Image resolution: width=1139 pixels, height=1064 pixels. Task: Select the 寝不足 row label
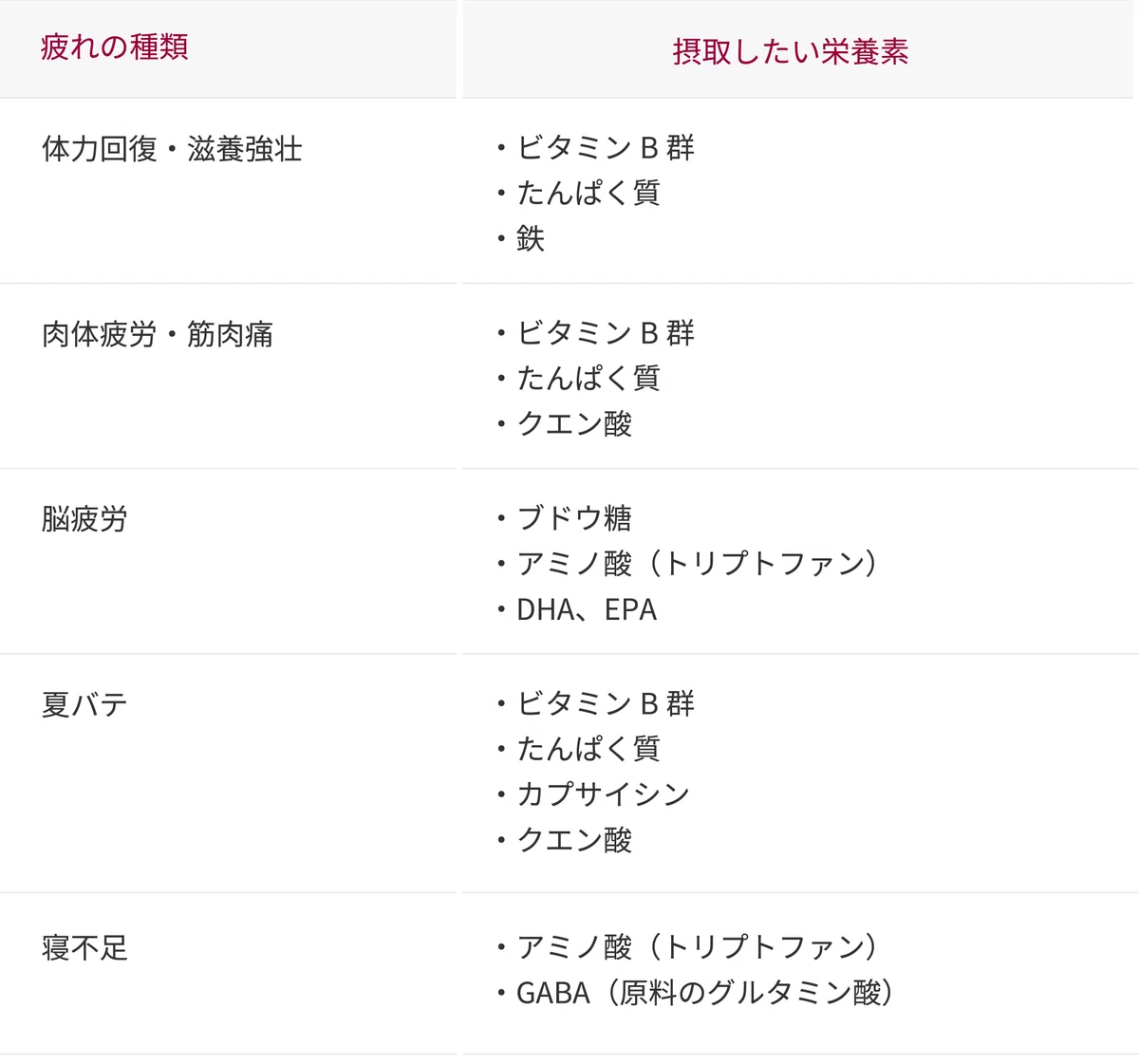(84, 947)
